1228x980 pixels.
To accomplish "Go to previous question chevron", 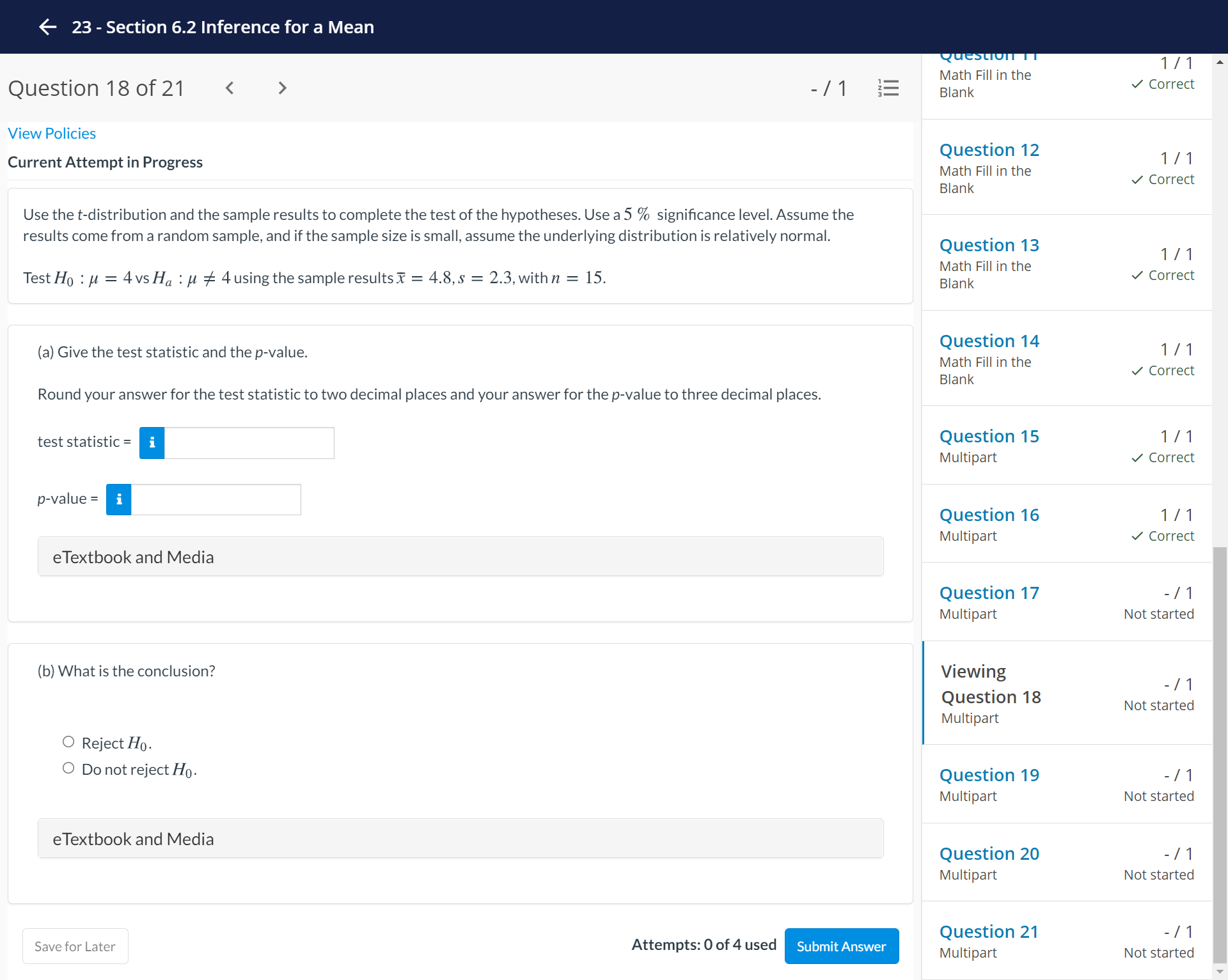I will tap(230, 88).
